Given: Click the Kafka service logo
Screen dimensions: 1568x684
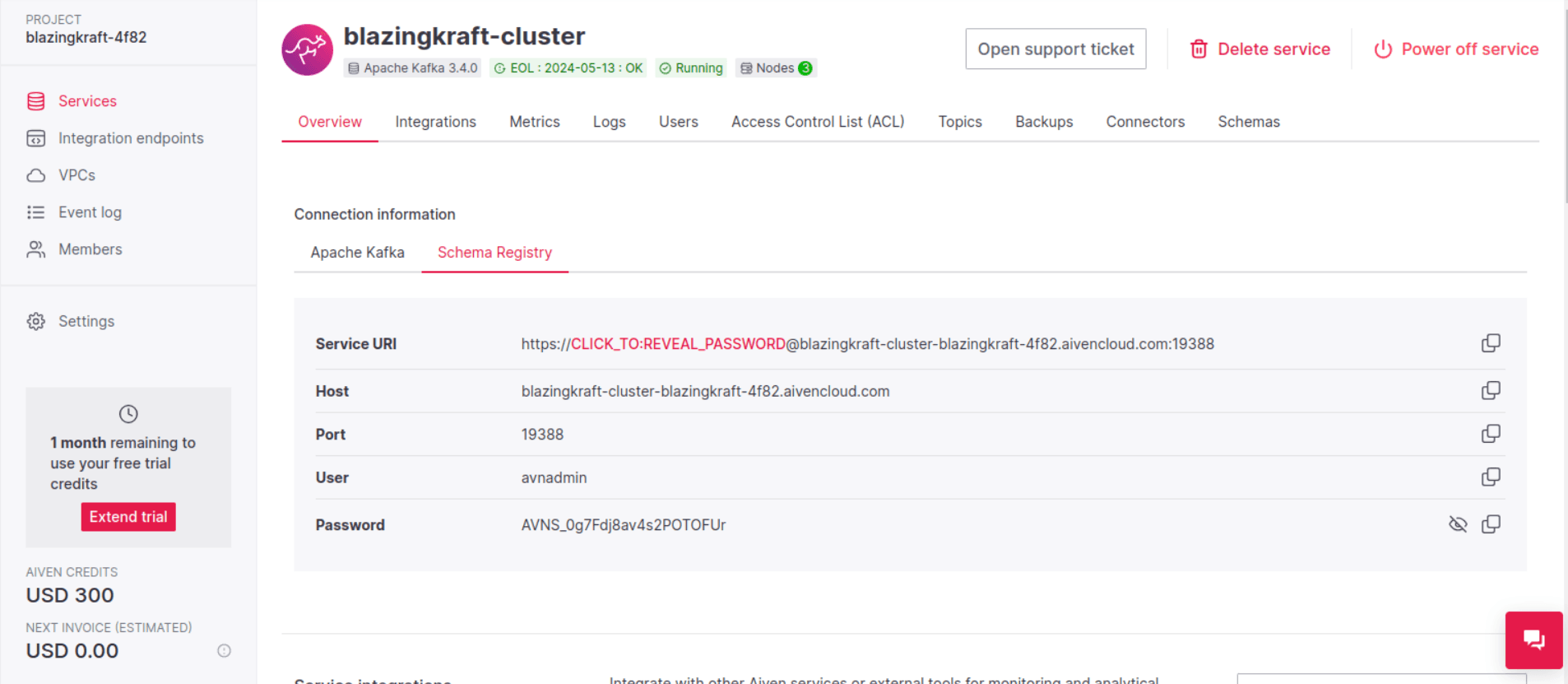Looking at the screenshot, I should pos(307,49).
